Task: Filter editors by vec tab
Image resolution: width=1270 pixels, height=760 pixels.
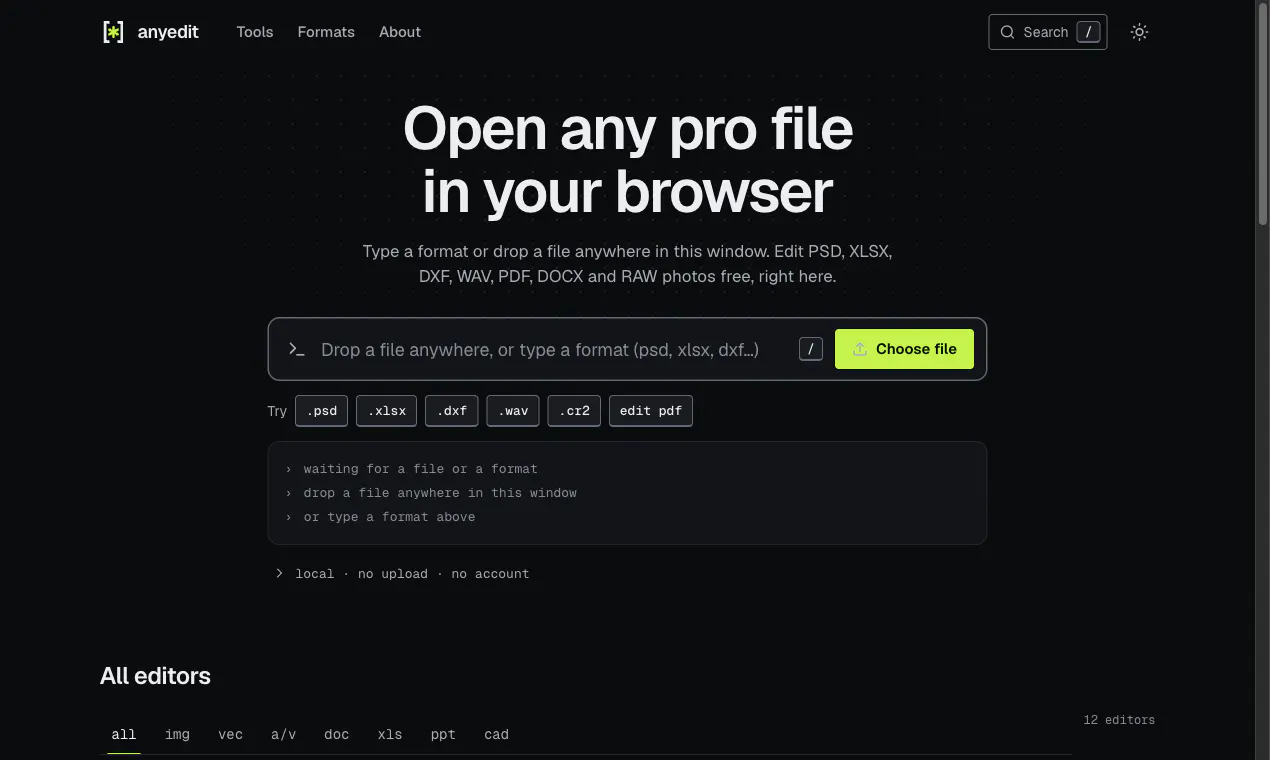Action: click(230, 735)
